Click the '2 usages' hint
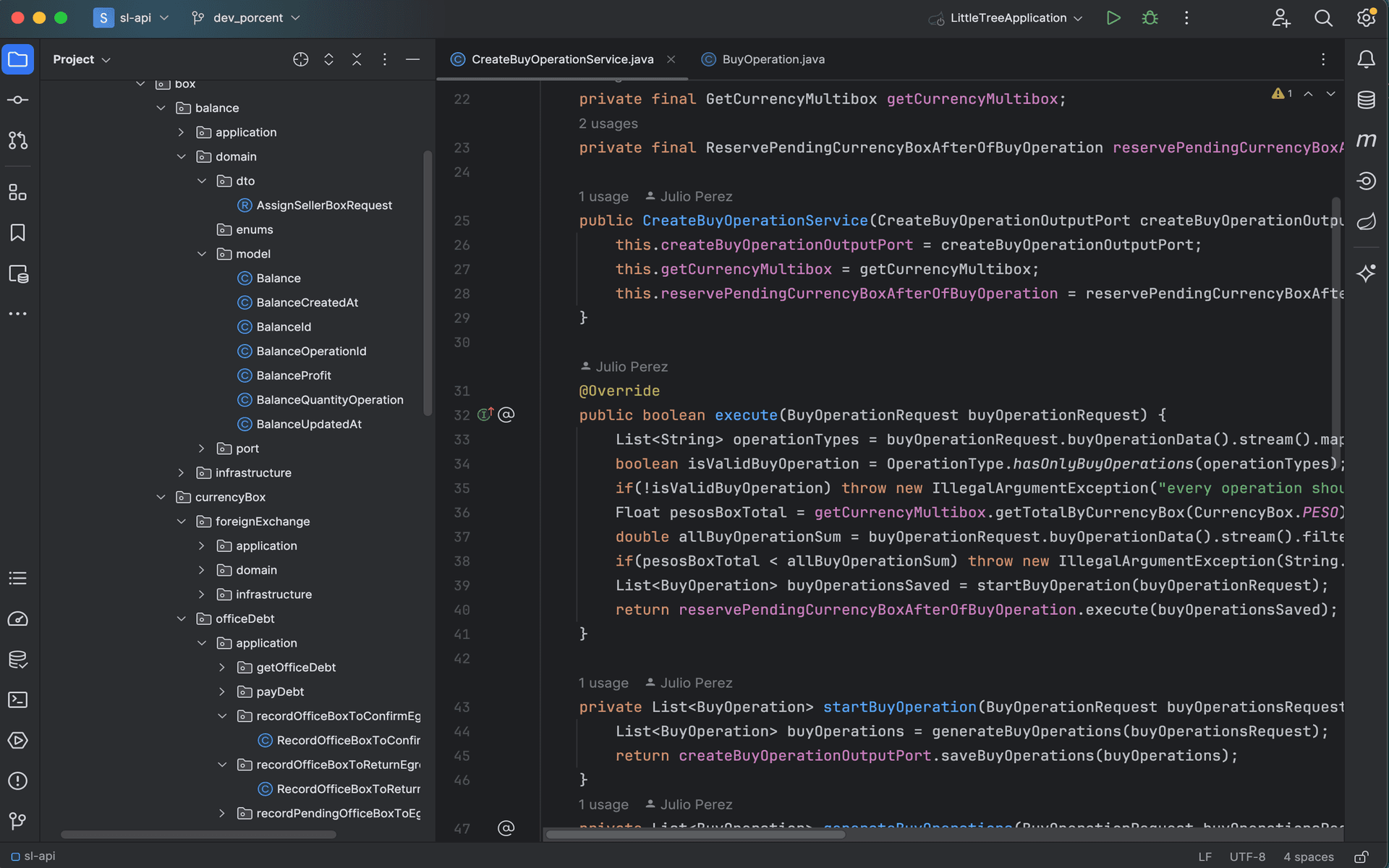1389x868 pixels. click(x=608, y=124)
